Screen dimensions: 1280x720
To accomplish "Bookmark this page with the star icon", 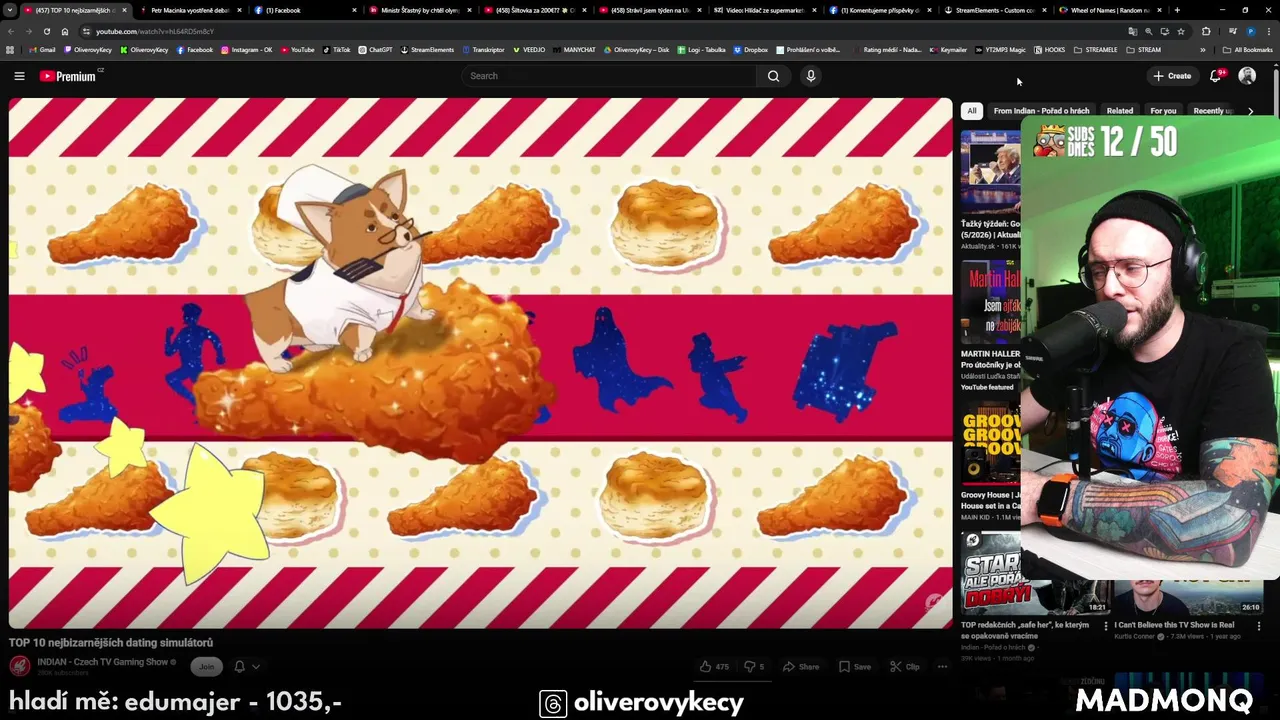I will point(1181,31).
